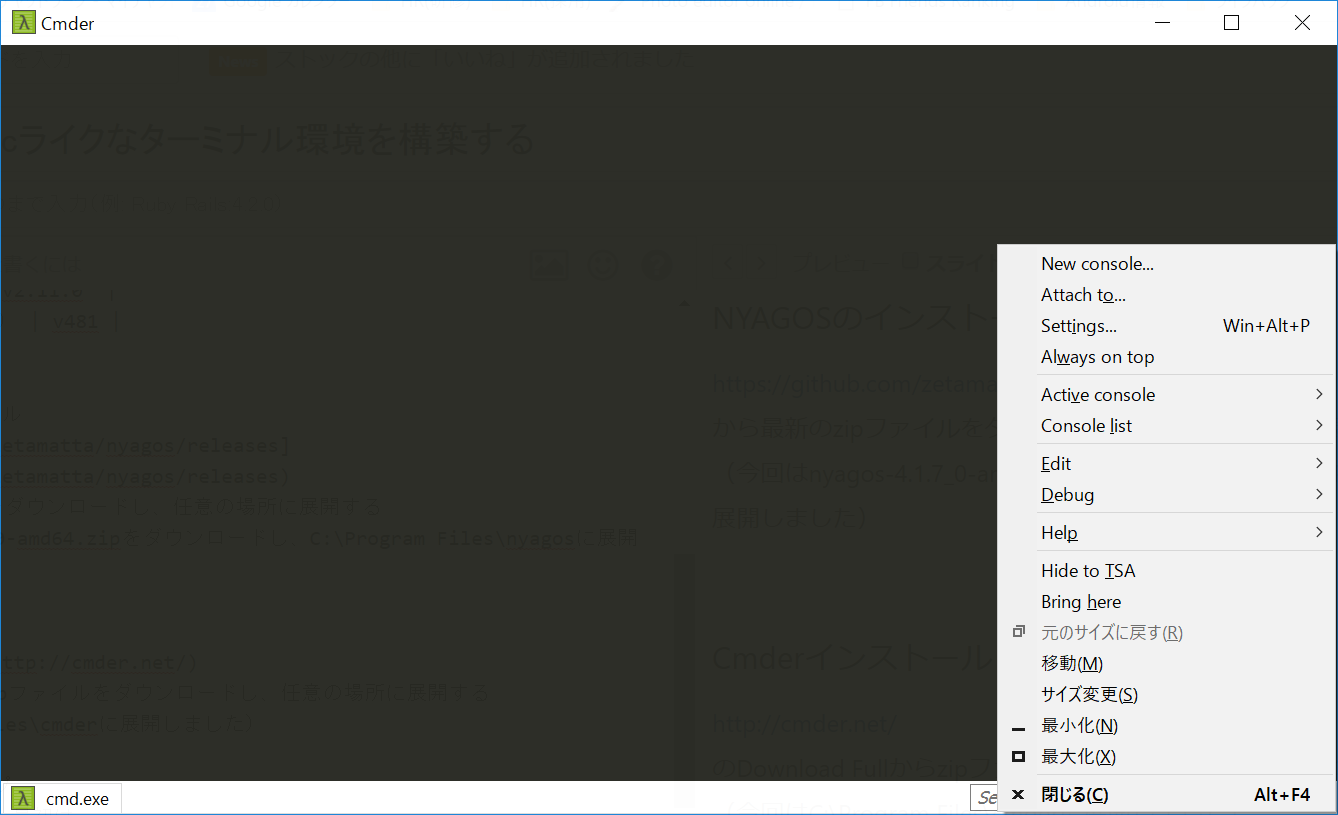Switch to the cmd.exe console tab
Viewport: 1338px width, 815px height.
(62, 798)
